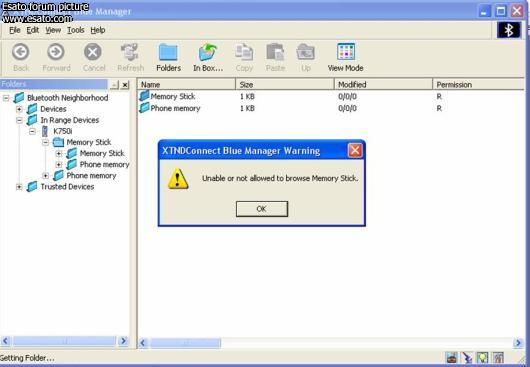Click the Cancel toolbar icon
Screen dimensions: 530x367
pyautogui.click(x=93, y=52)
